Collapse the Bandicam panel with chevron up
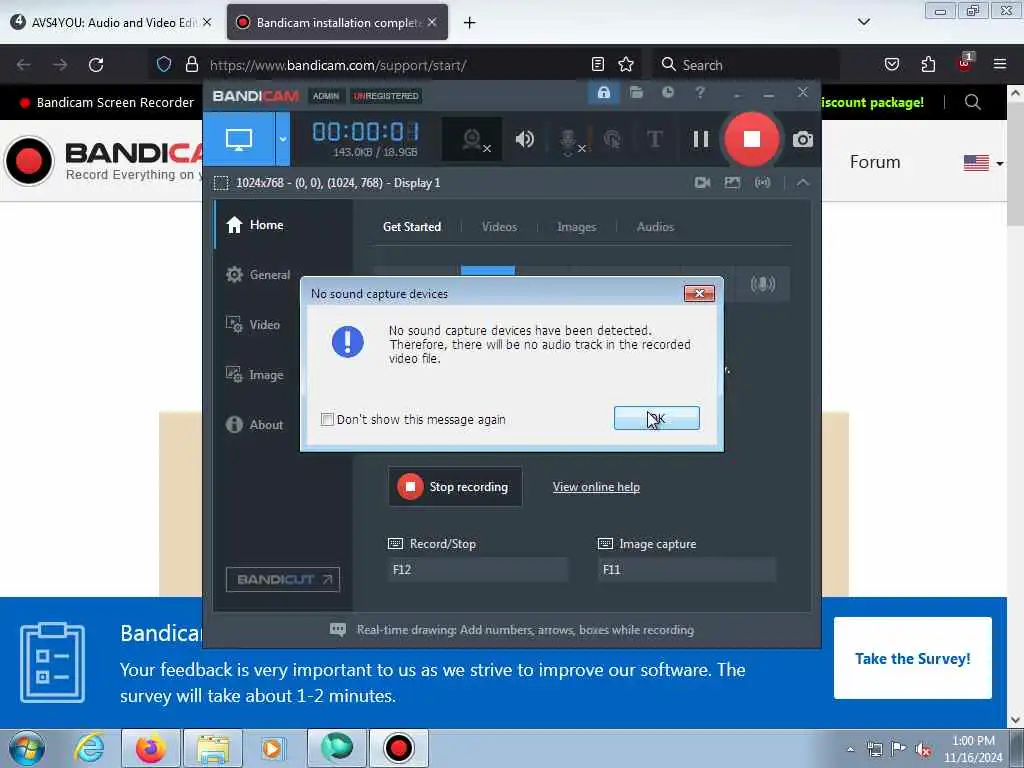 803,183
